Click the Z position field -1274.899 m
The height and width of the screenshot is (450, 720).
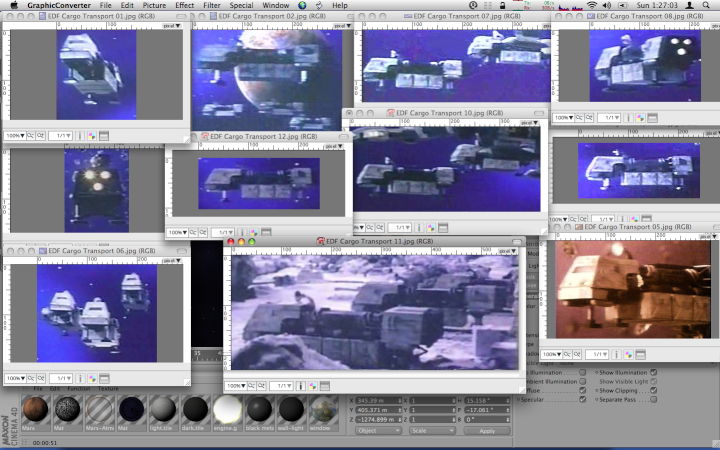point(379,419)
